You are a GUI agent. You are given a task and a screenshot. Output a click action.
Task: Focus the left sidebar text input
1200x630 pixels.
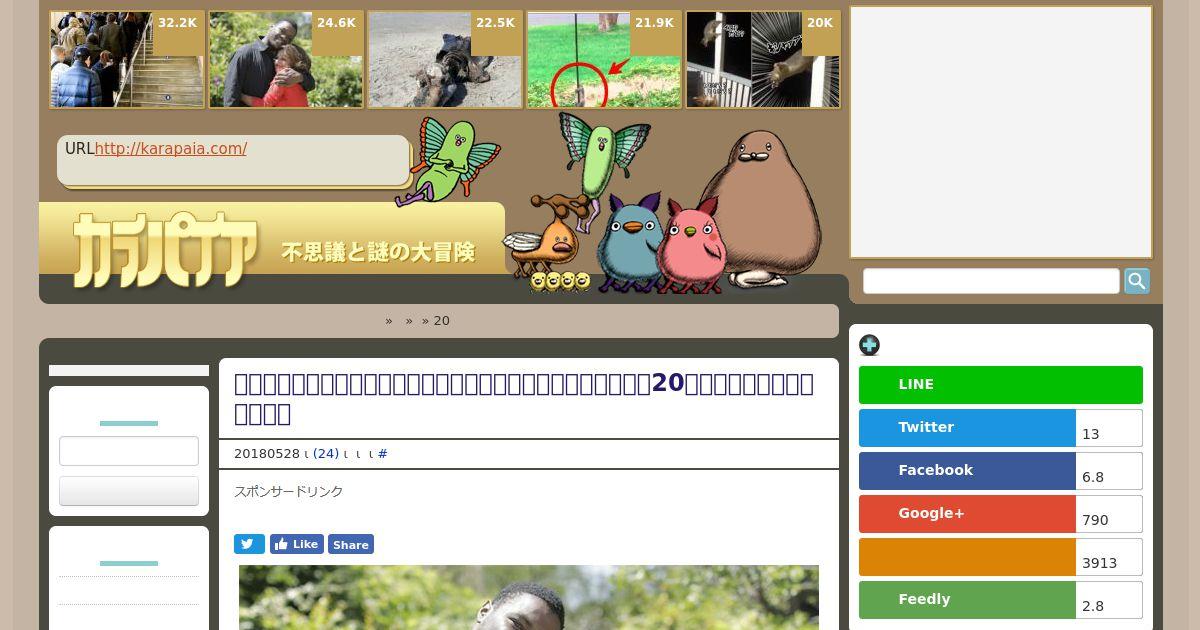pos(129,451)
